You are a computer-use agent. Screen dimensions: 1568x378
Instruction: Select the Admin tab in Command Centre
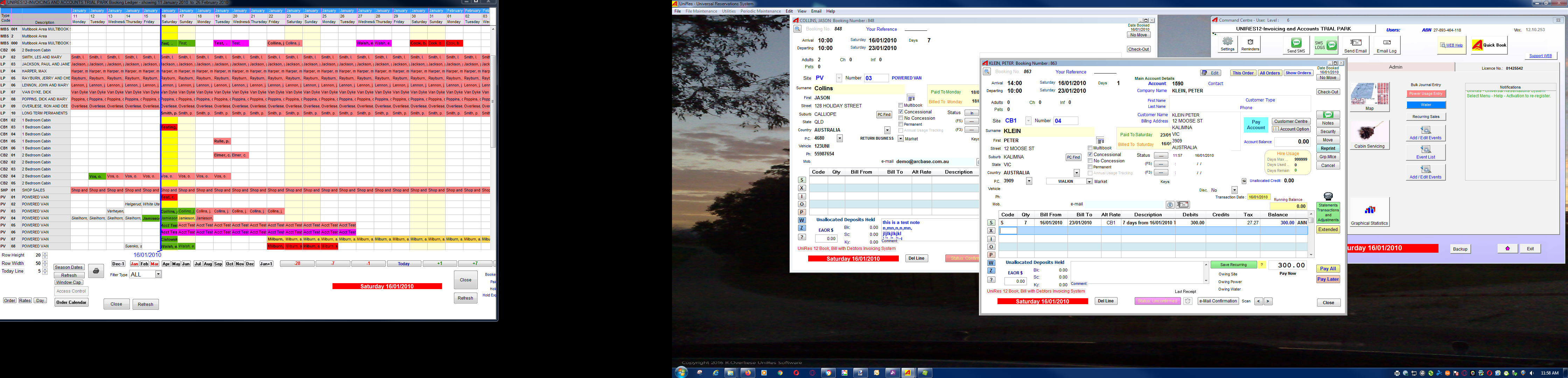[x=1395, y=67]
